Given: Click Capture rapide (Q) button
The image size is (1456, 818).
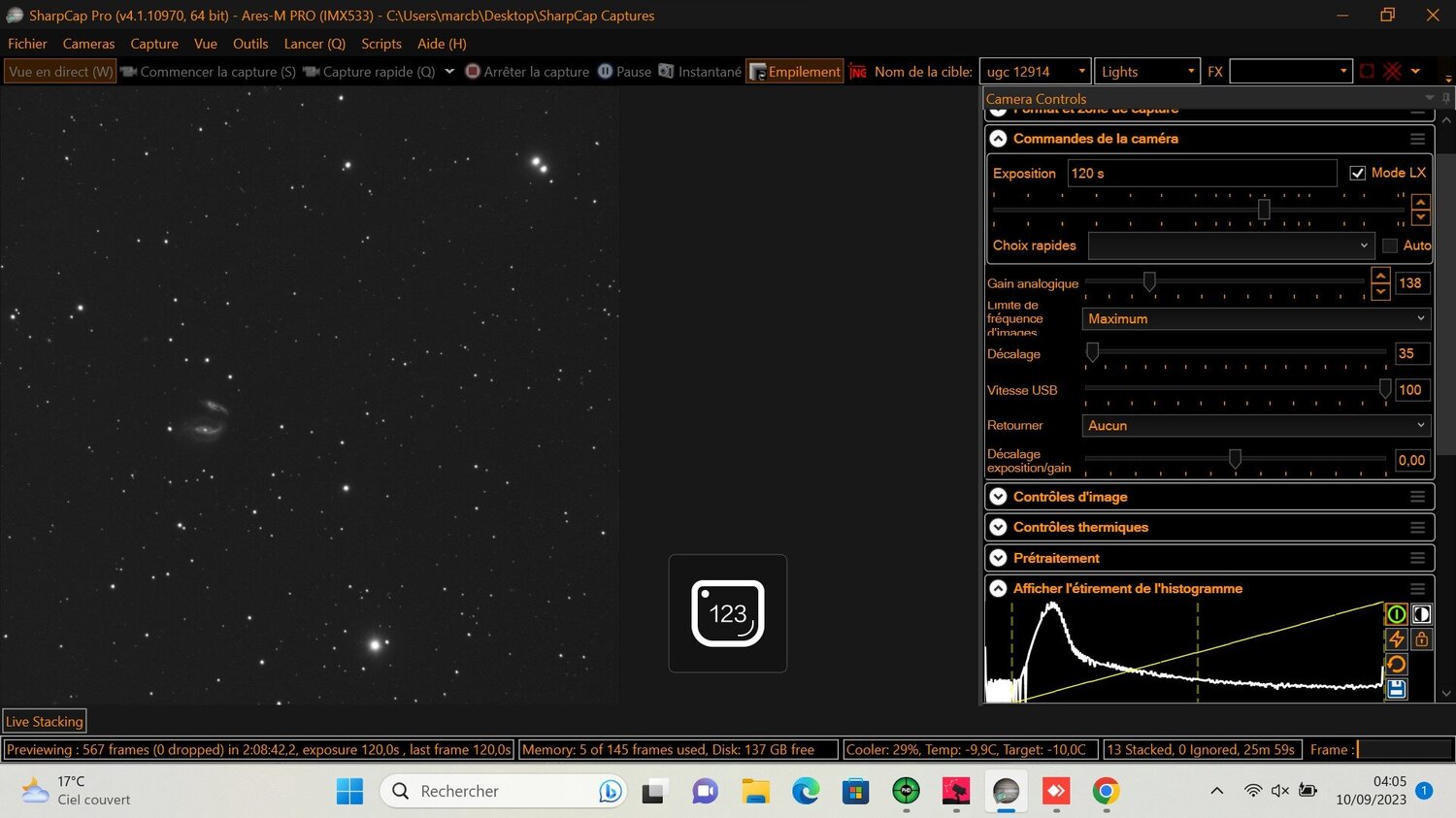Looking at the screenshot, I should click(369, 72).
